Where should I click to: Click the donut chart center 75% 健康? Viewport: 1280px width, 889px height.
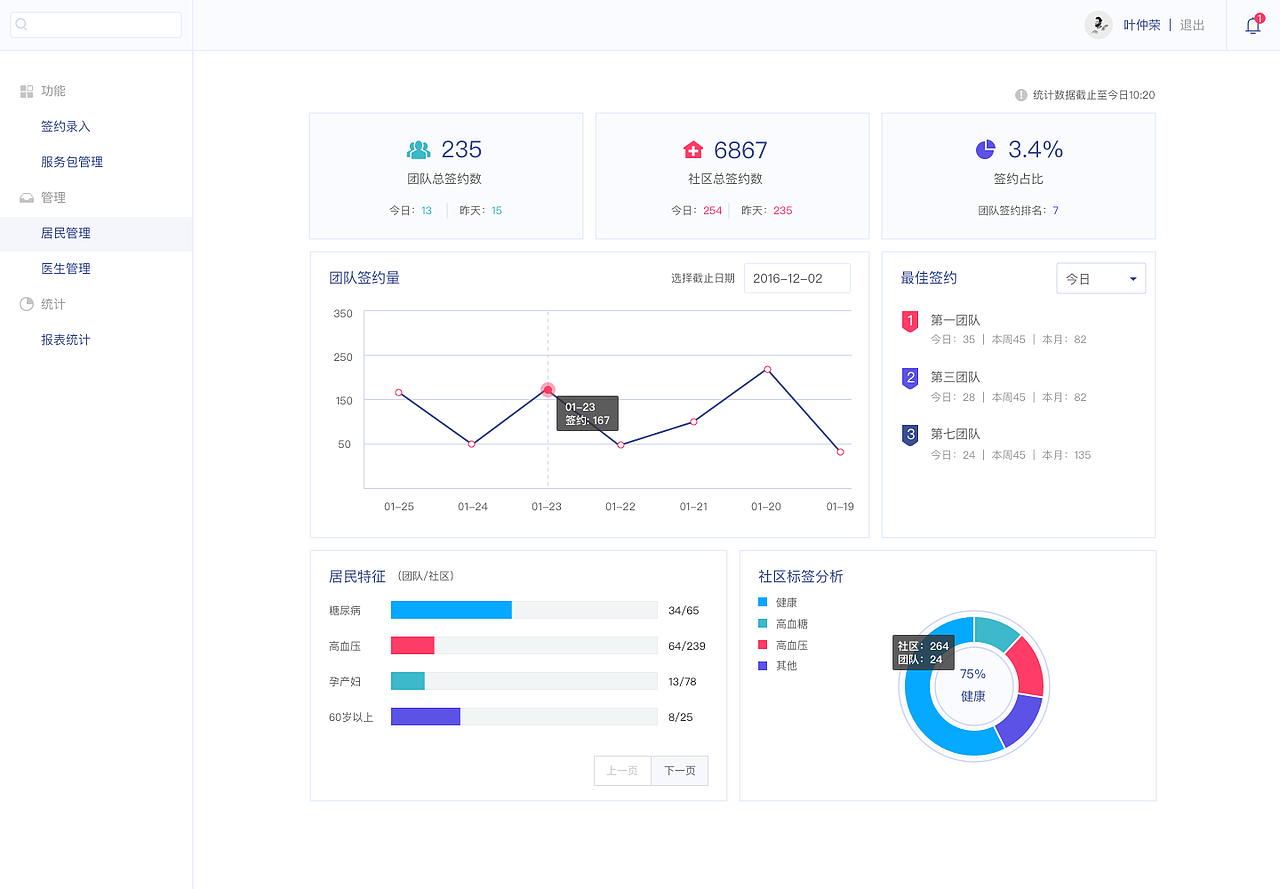[x=973, y=685]
